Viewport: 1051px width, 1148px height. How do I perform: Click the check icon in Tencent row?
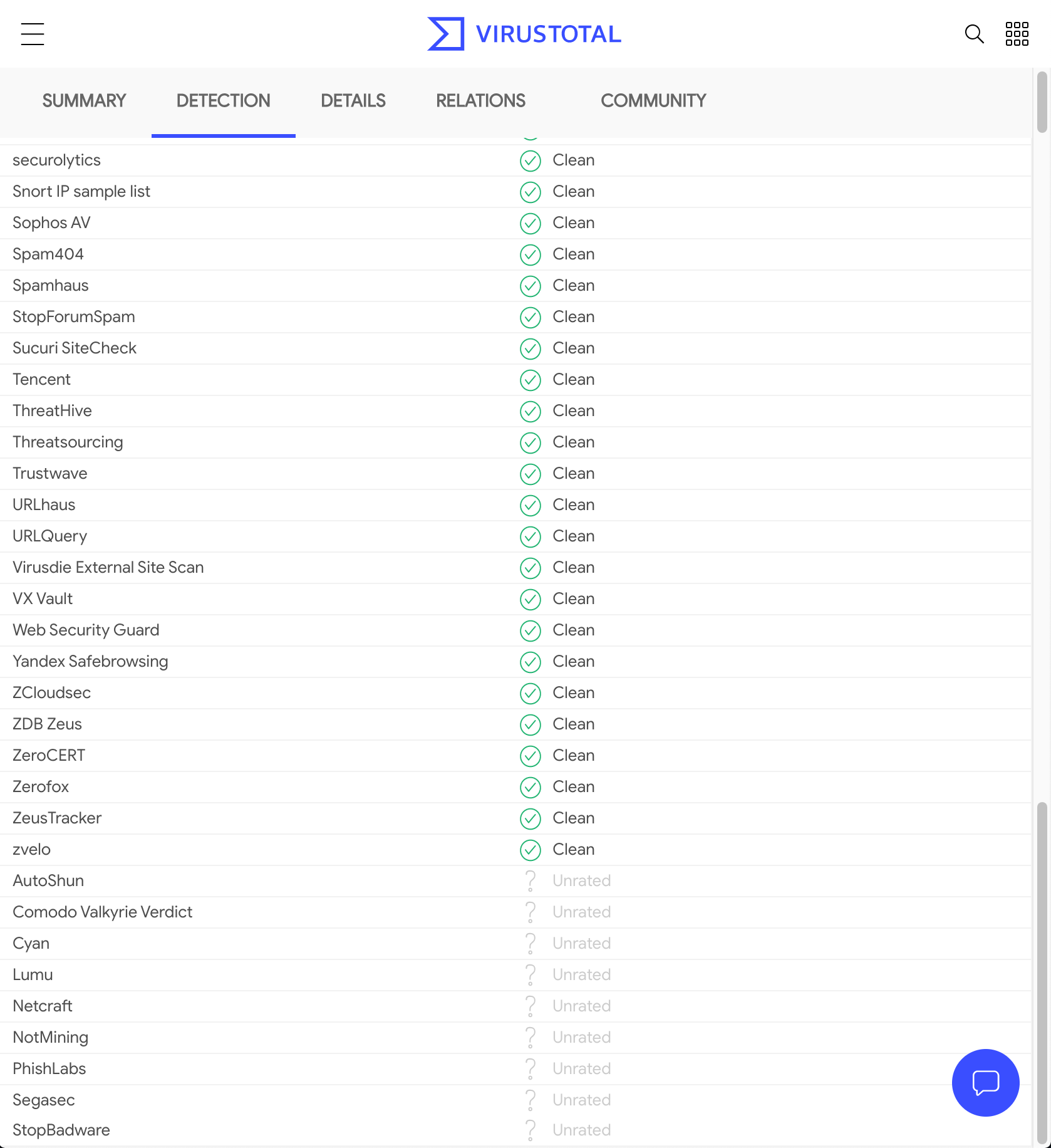coord(531,380)
